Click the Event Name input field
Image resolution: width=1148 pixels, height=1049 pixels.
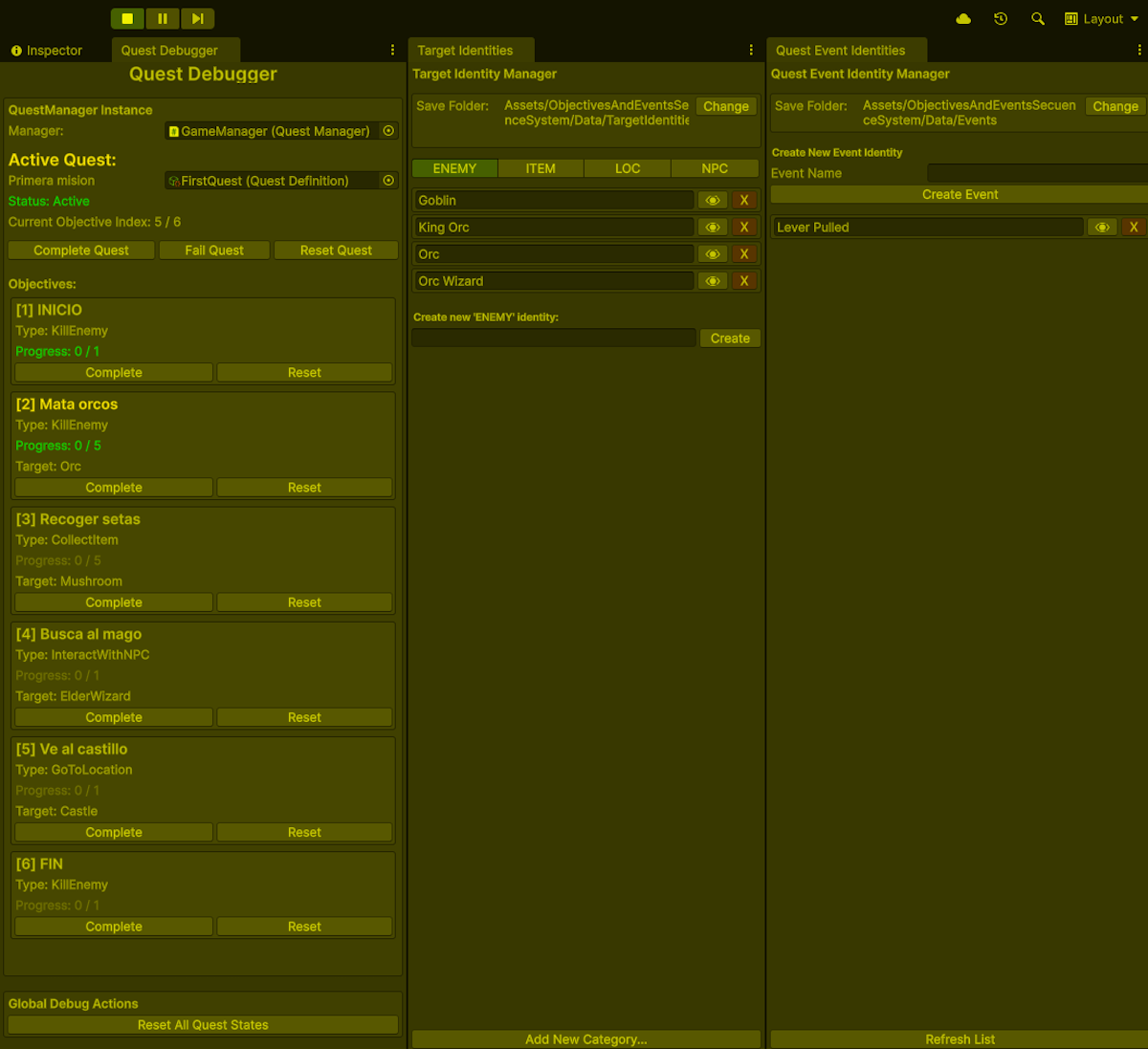click(1037, 173)
